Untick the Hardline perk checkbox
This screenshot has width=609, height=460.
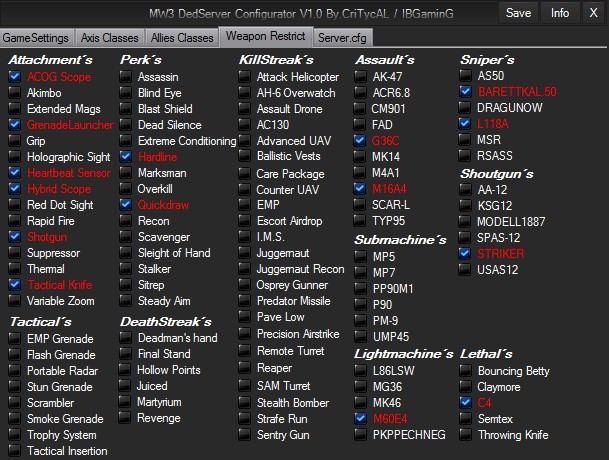pyautogui.click(x=125, y=157)
